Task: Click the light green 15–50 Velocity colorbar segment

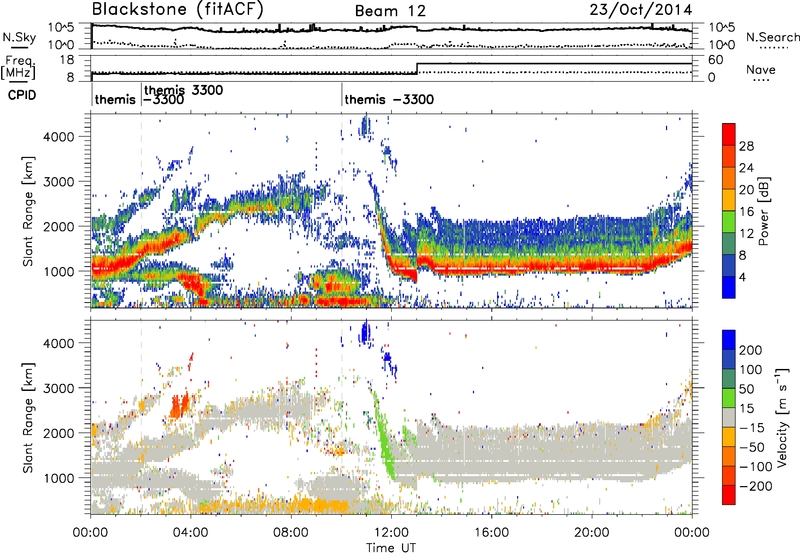Action: (729, 398)
